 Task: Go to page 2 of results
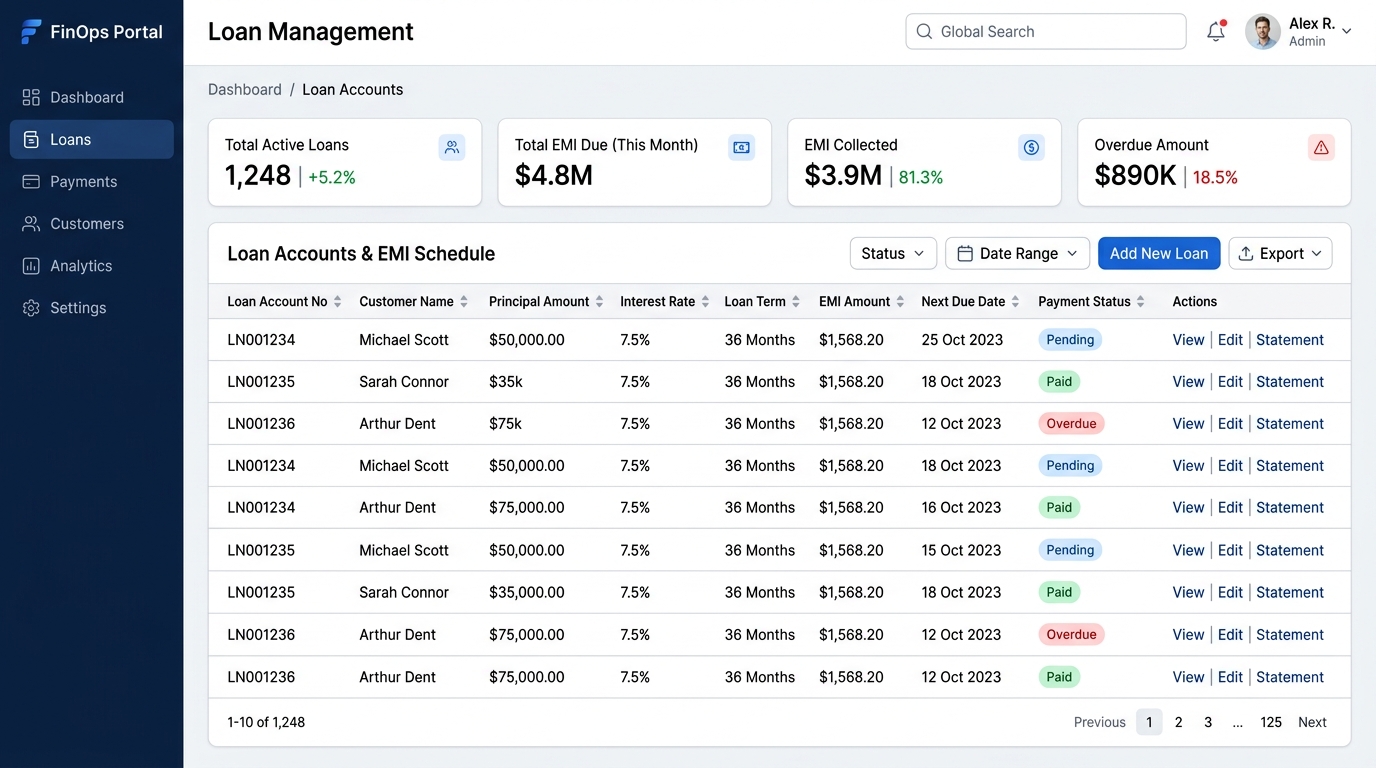click(x=1178, y=722)
